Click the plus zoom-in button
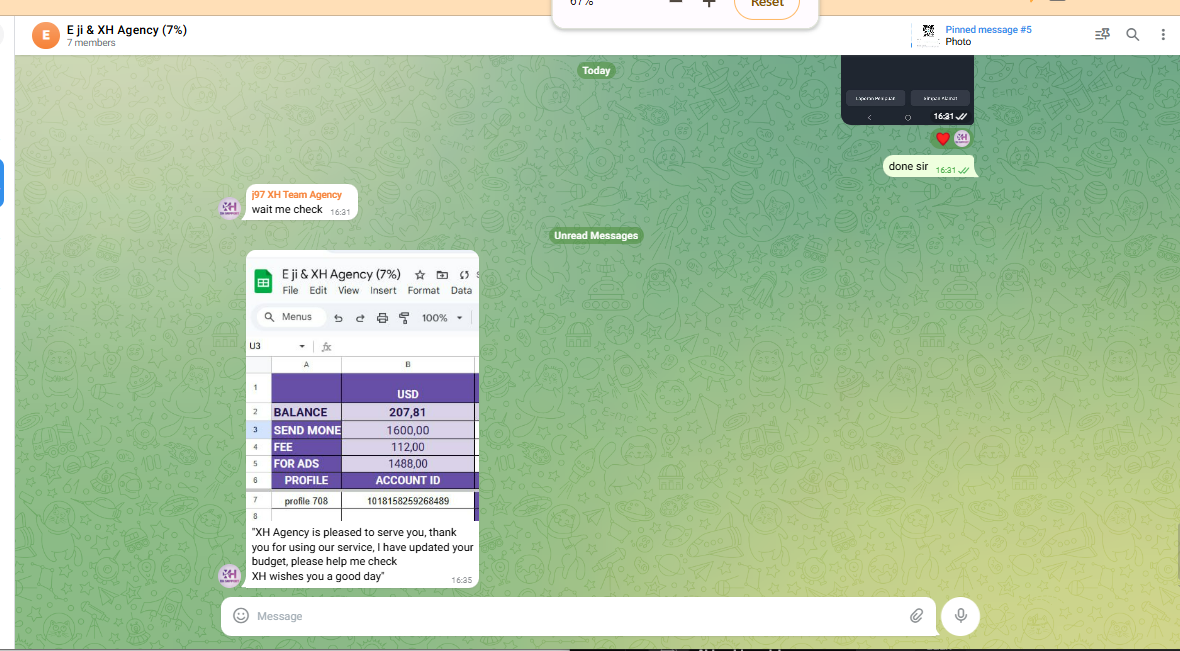Image resolution: width=1180 pixels, height=651 pixels. tap(709, 4)
